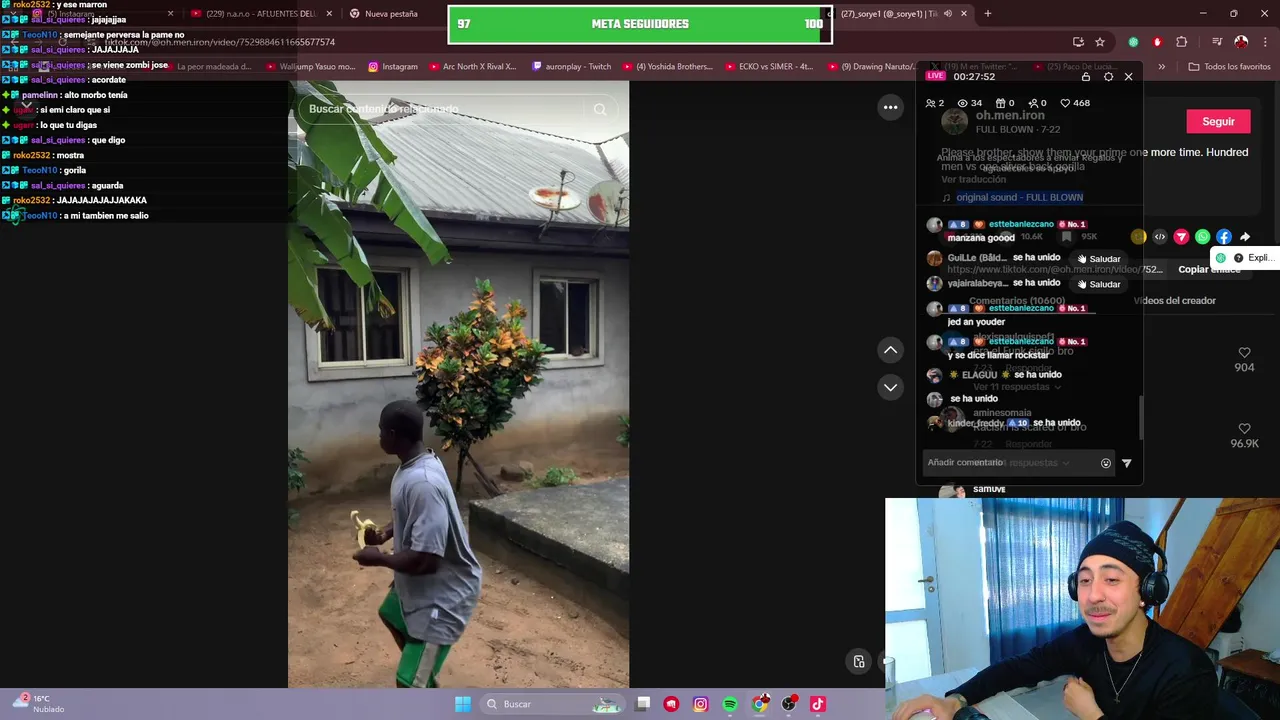Like the comment with 96.9K hearts
Image resolution: width=1280 pixels, height=720 pixels.
click(x=1244, y=429)
